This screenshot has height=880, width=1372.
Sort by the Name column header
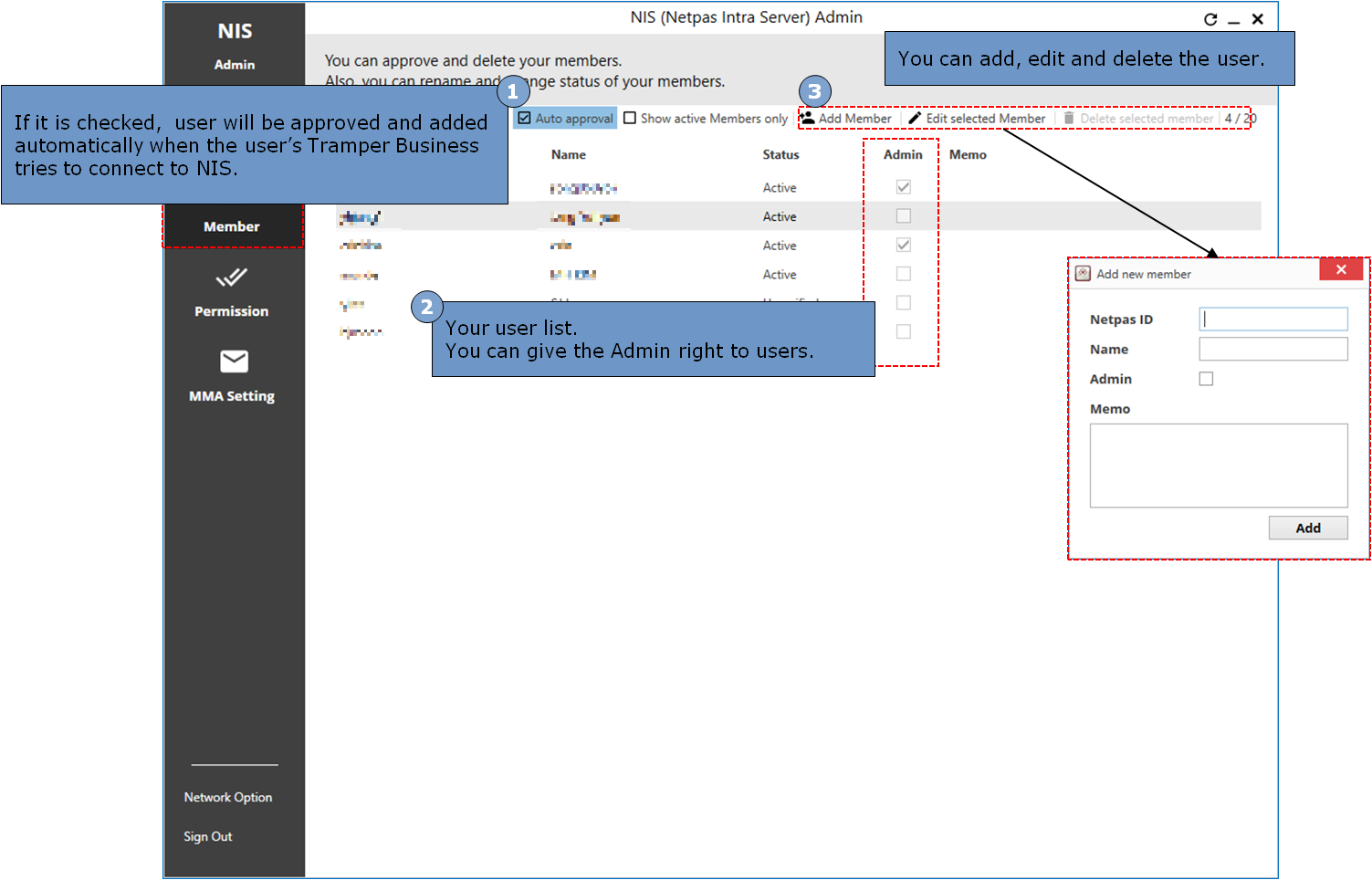[x=569, y=154]
